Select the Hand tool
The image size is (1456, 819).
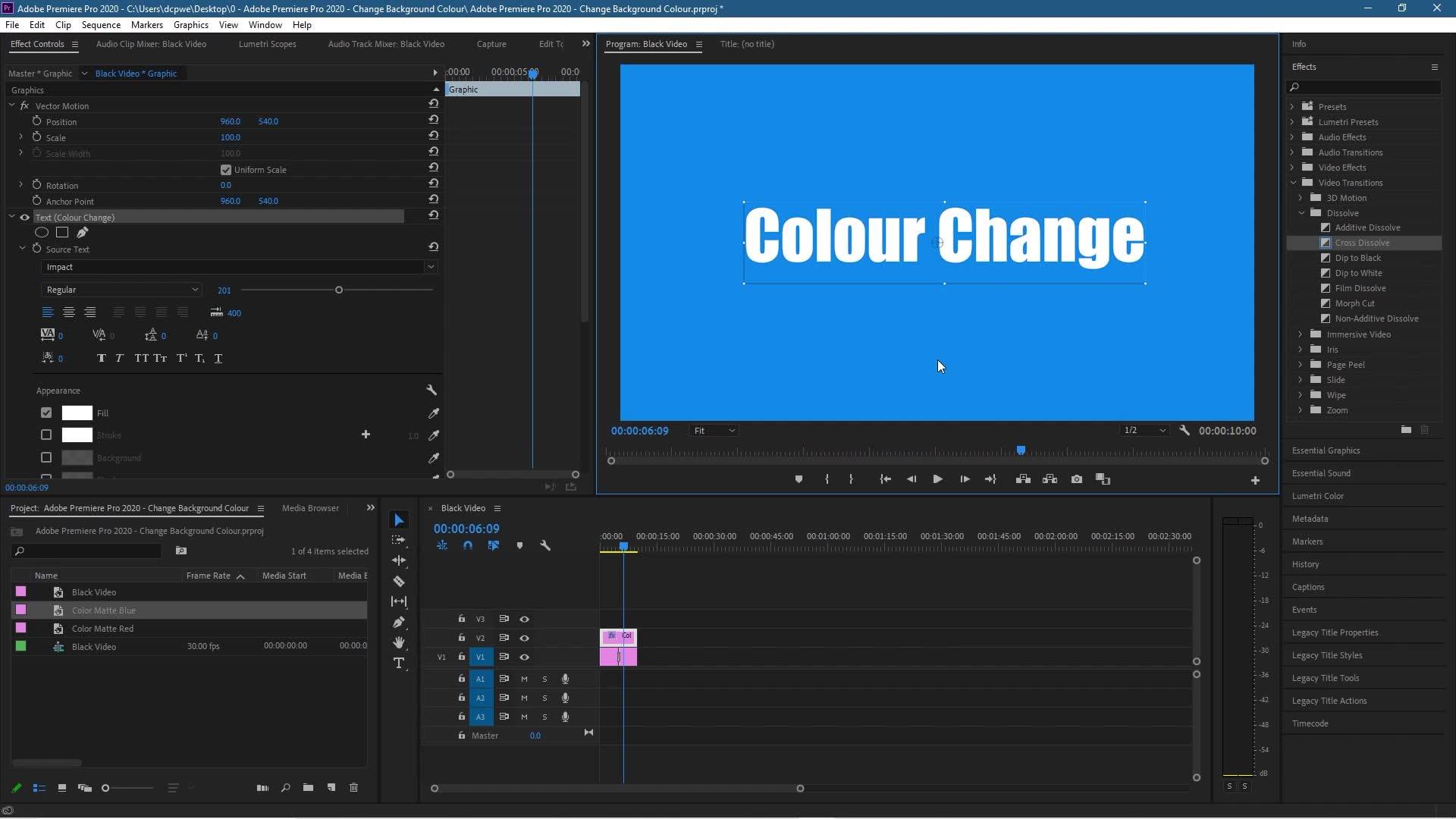(x=399, y=643)
